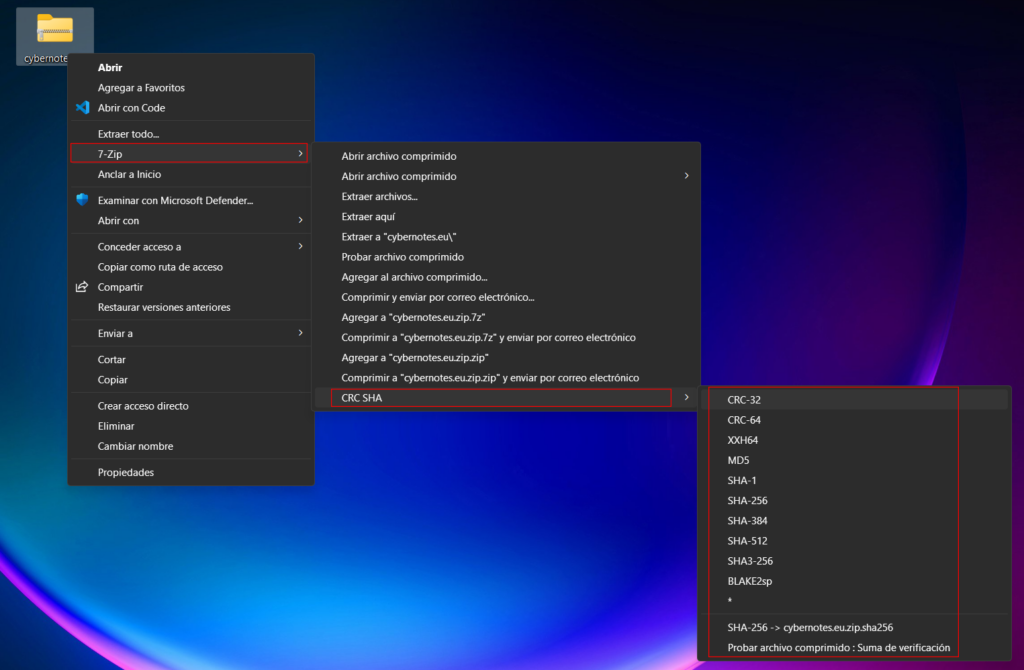Open the cybernotes folder icon
The height and width of the screenshot is (670, 1024).
pyautogui.click(x=55, y=30)
